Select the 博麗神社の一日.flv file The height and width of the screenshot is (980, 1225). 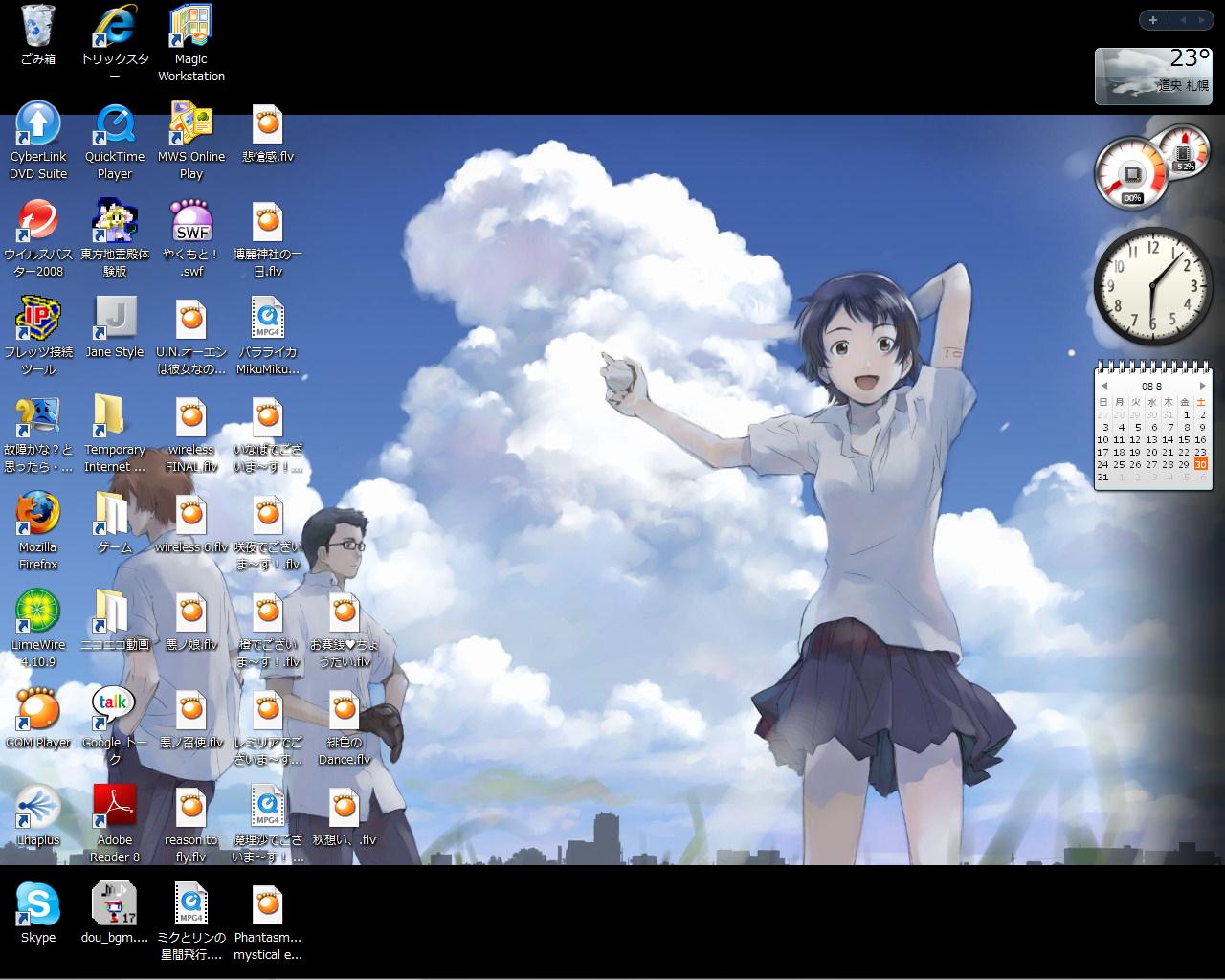click(268, 238)
